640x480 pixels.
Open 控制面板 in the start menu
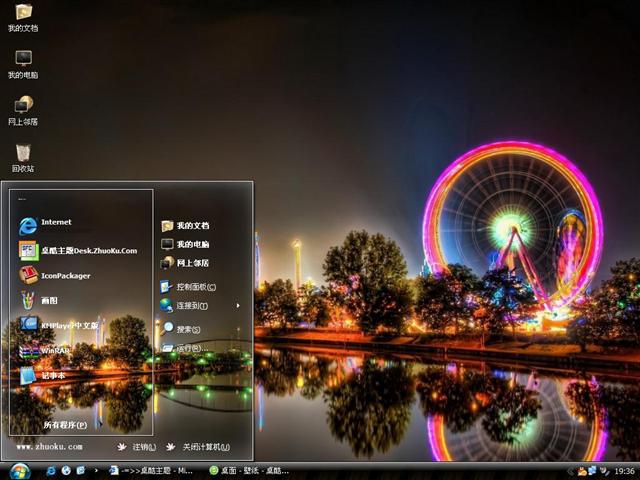point(195,286)
